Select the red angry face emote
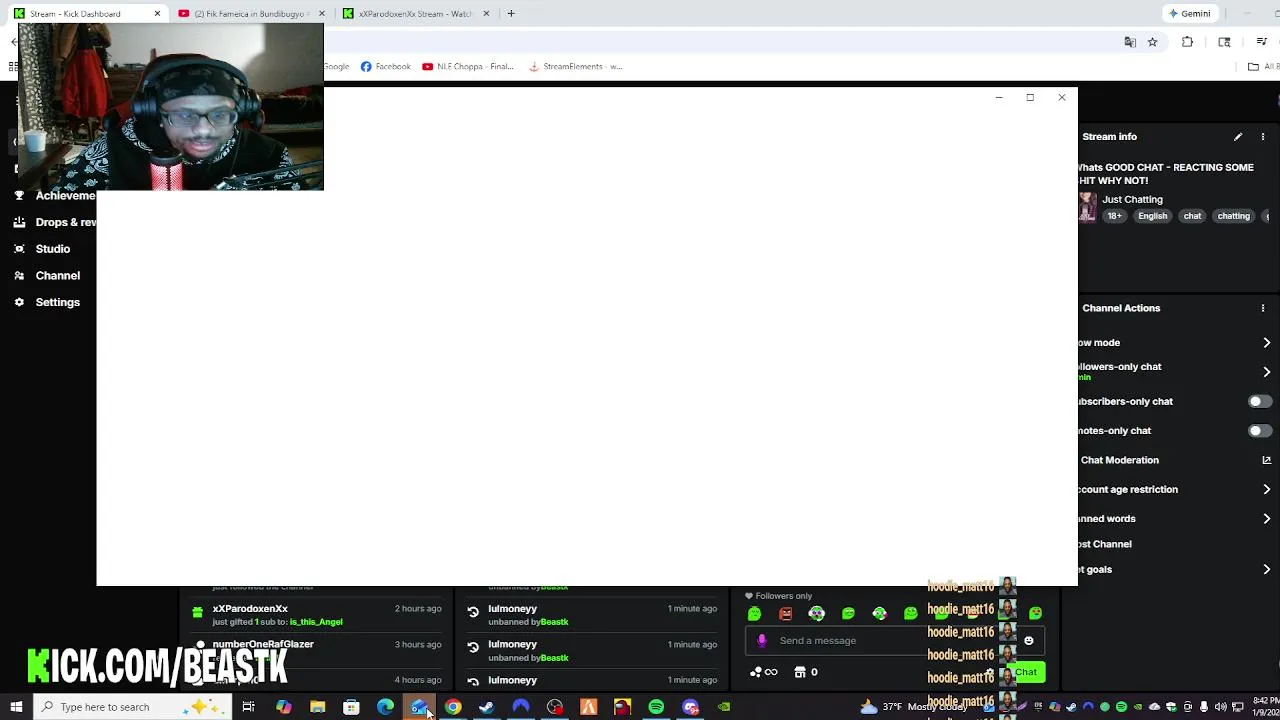Screen dimensions: 1280x720 tap(786, 613)
